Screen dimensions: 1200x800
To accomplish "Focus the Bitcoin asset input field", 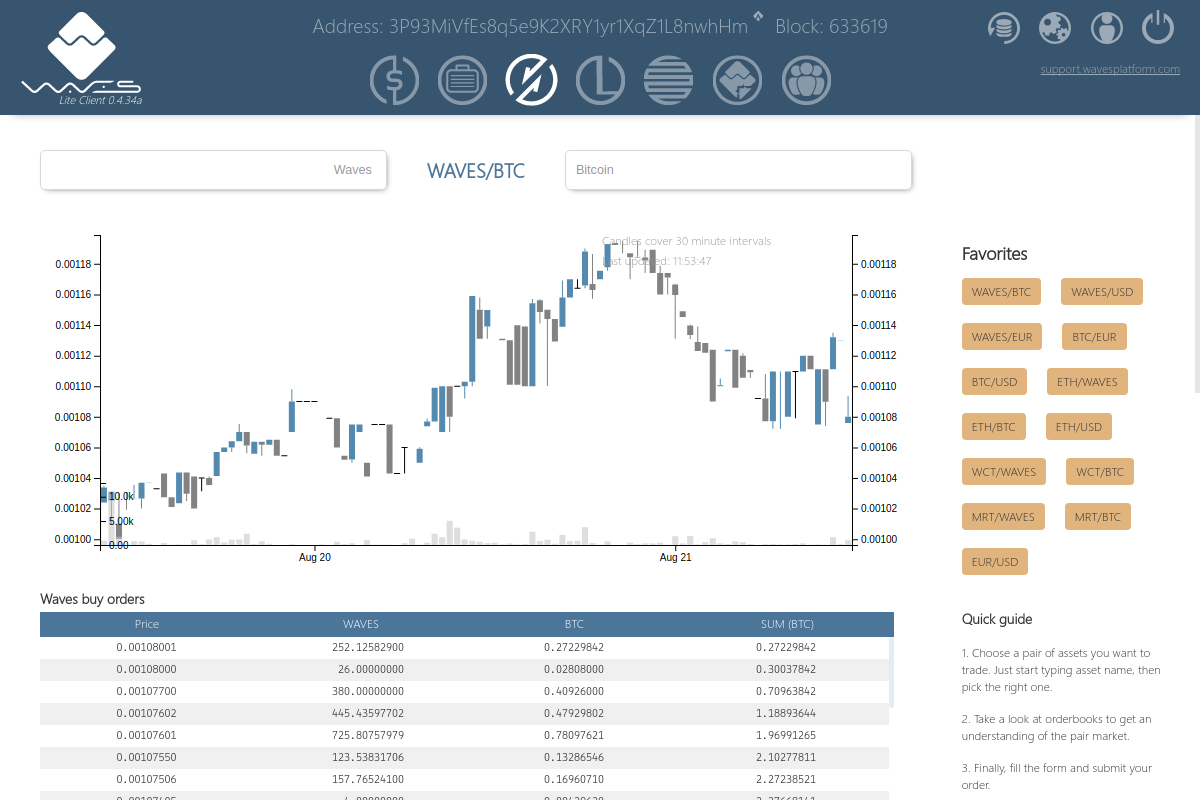I will pyautogui.click(x=738, y=170).
